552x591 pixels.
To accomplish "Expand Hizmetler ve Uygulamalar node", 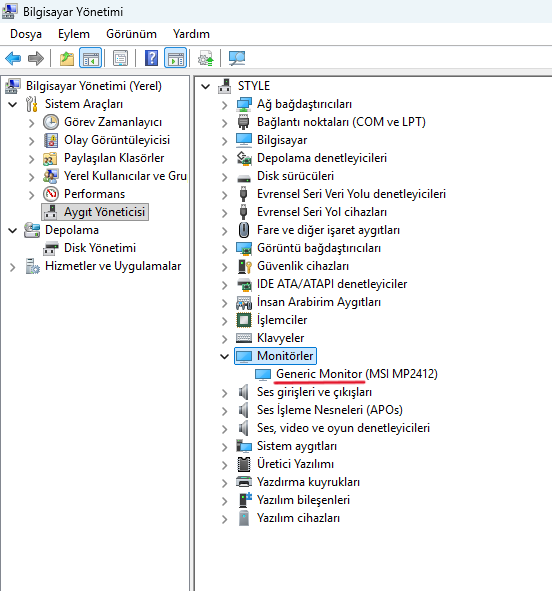I will (13, 267).
